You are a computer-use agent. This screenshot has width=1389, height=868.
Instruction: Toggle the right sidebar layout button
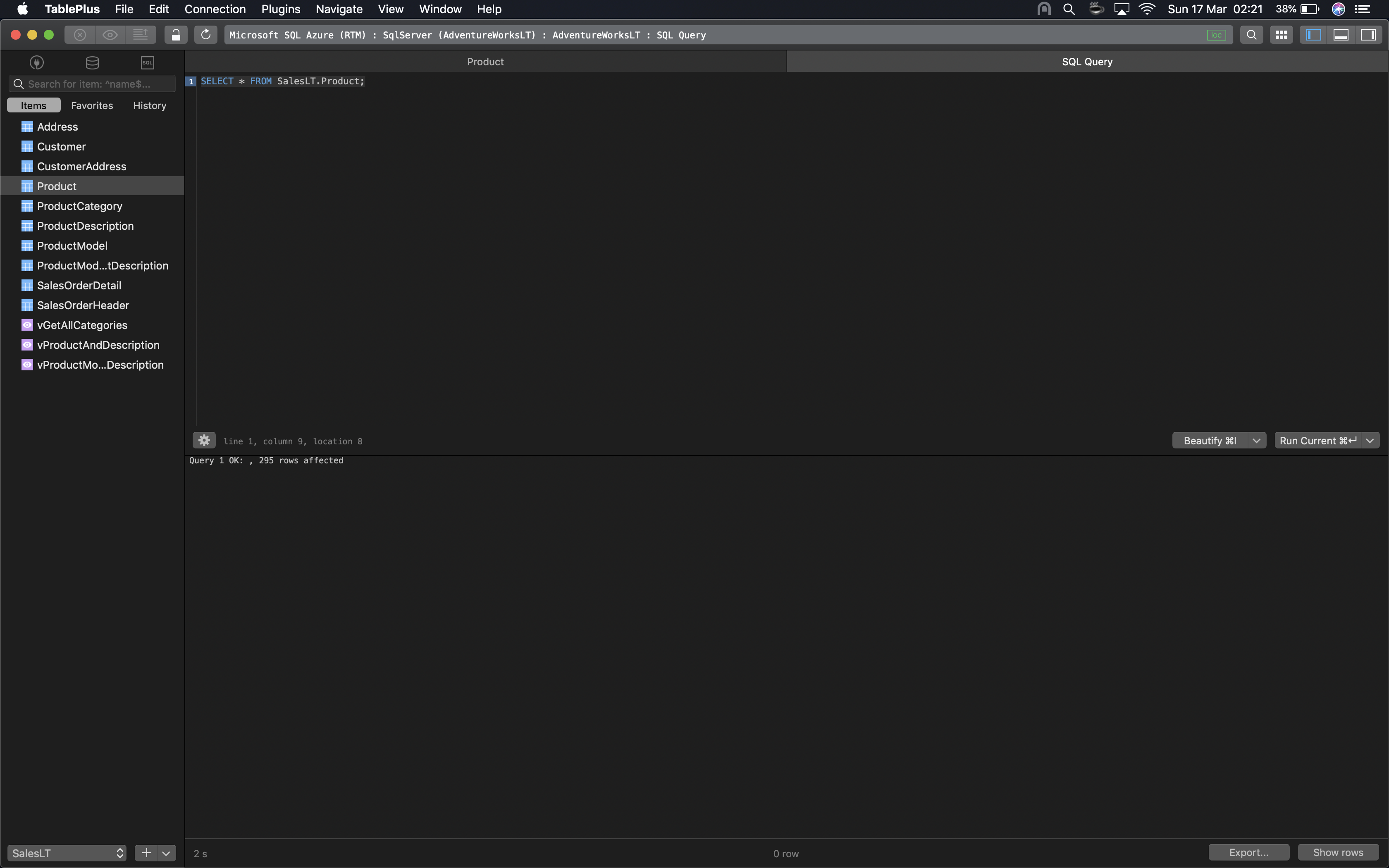(x=1370, y=34)
